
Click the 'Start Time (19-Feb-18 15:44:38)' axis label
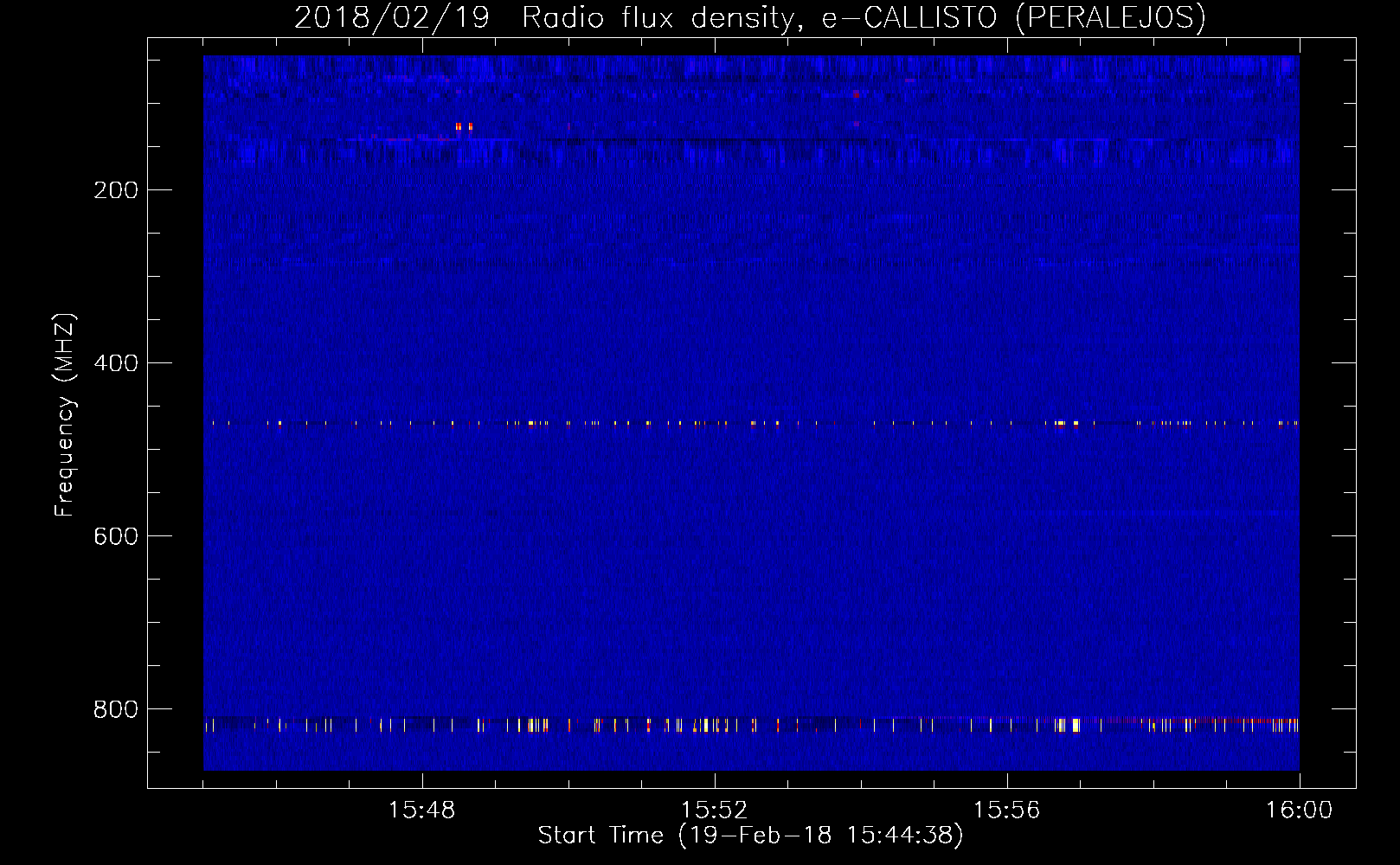750,836
